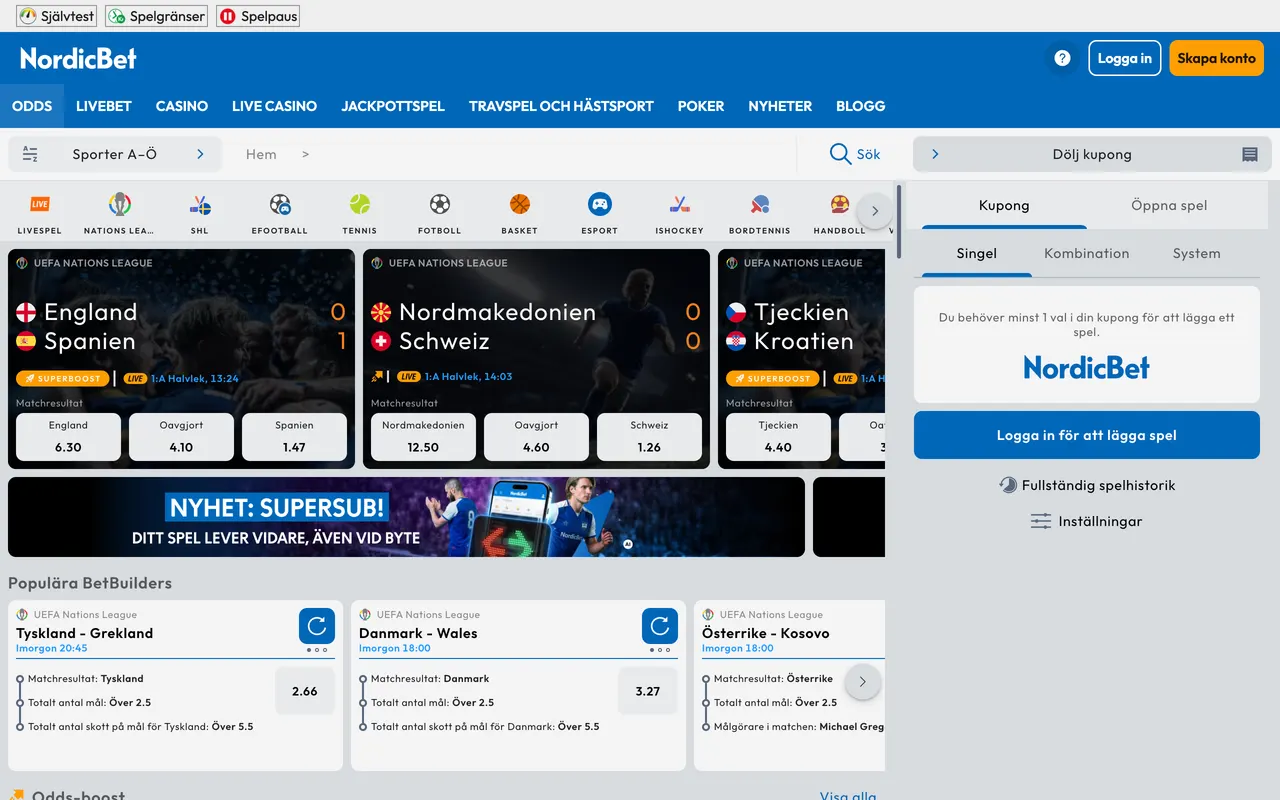Collapse coupon with Dölj kupong
Image resolution: width=1280 pixels, height=800 pixels.
click(x=1092, y=154)
